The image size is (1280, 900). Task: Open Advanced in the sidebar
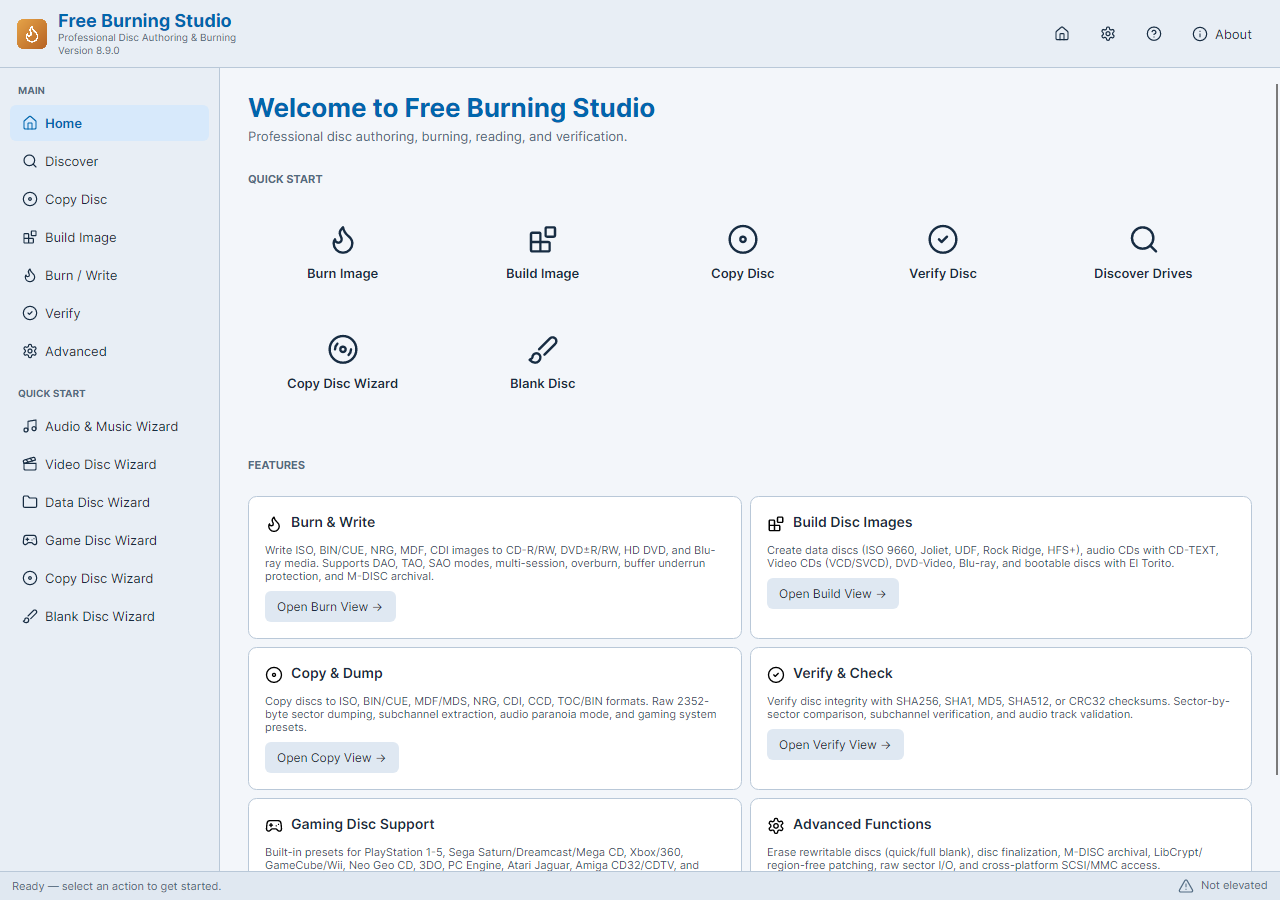110,351
